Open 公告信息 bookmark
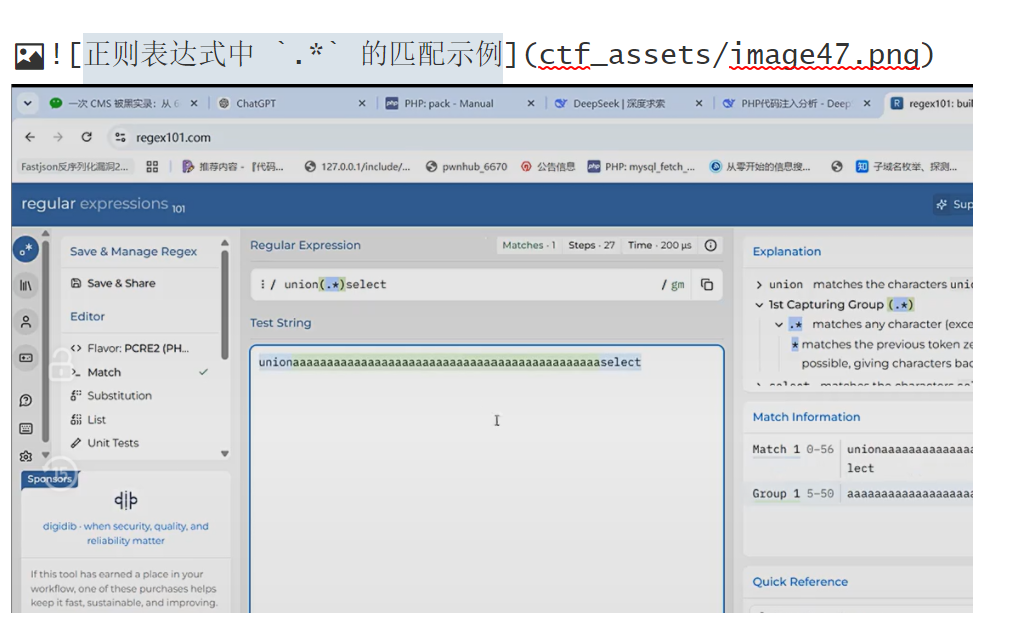 pos(548,167)
